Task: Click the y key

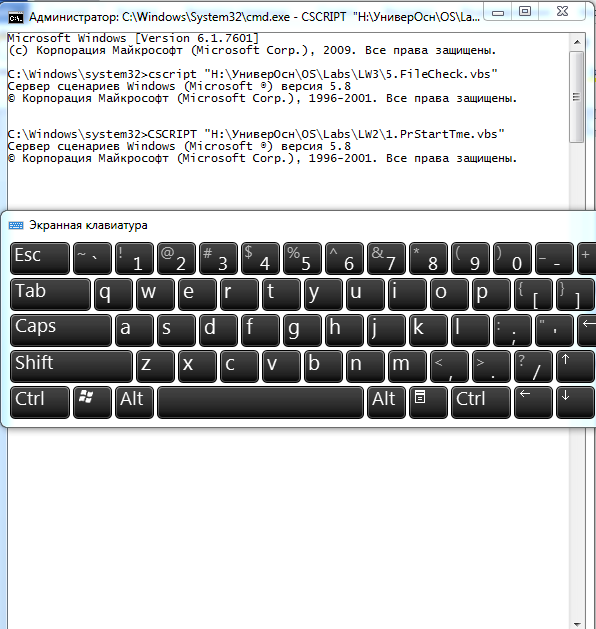Action: (323, 294)
